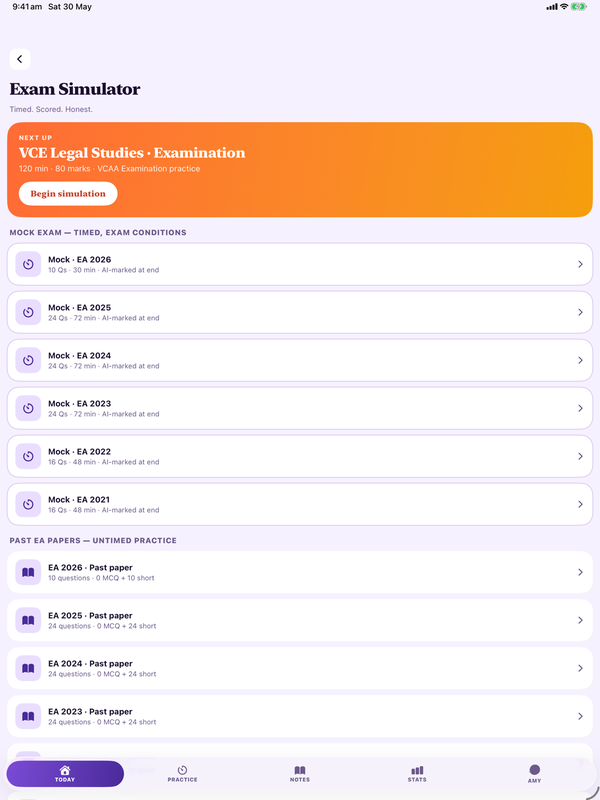600x800 pixels.
Task: Open EA 2023 Past paper chevron
Action: pyautogui.click(x=580, y=716)
